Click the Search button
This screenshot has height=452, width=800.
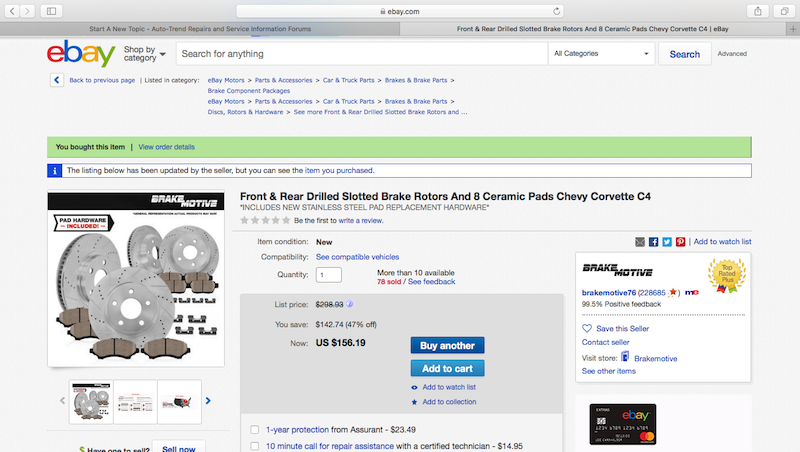tap(685, 54)
